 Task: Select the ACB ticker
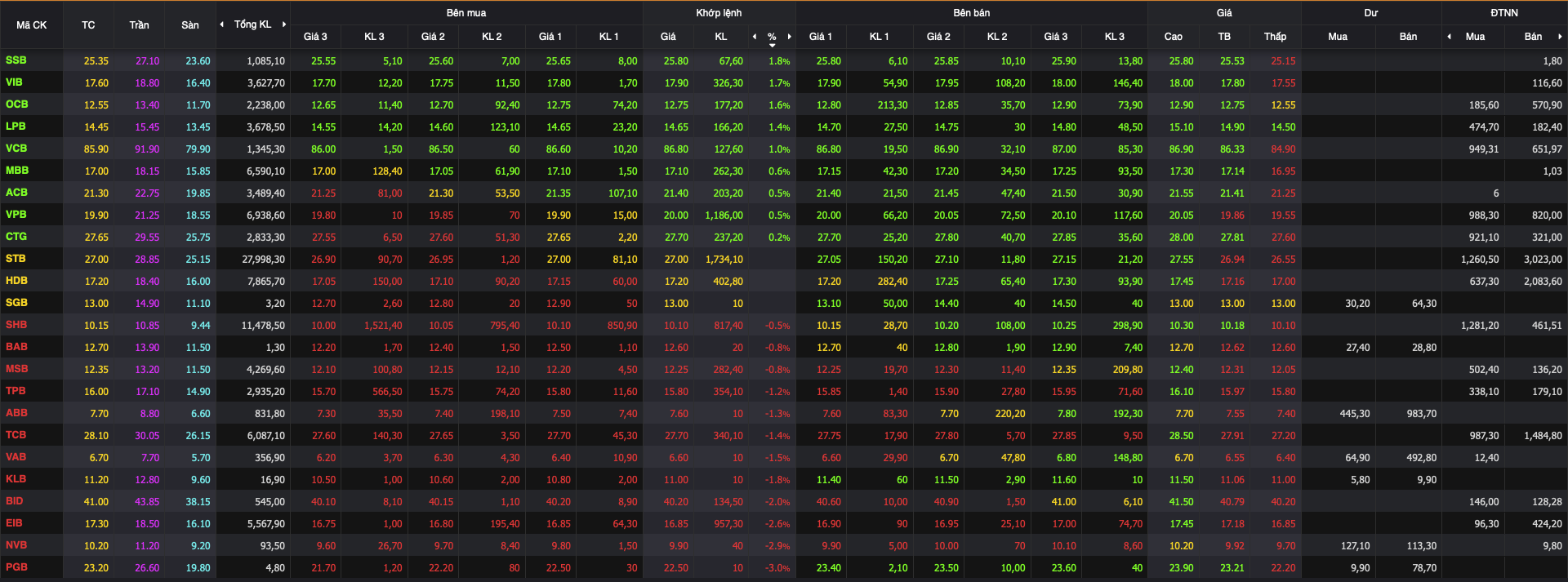16,193
